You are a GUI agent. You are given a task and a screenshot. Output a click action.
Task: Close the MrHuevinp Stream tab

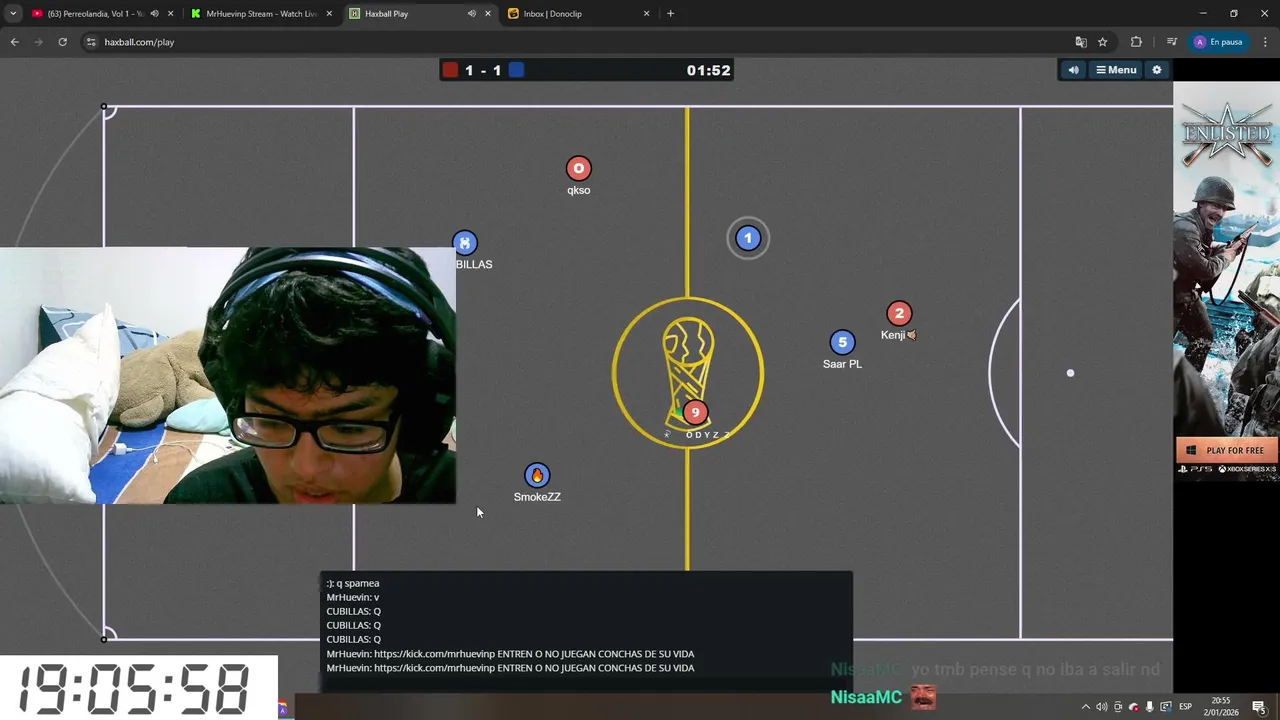(329, 14)
